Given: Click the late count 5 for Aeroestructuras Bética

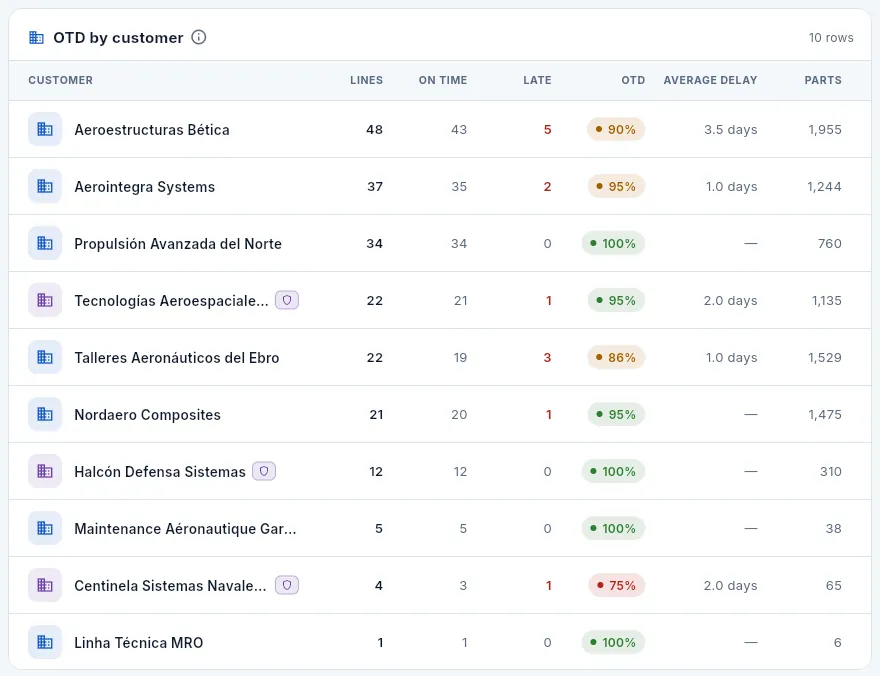Looking at the screenshot, I should [x=547, y=130].
